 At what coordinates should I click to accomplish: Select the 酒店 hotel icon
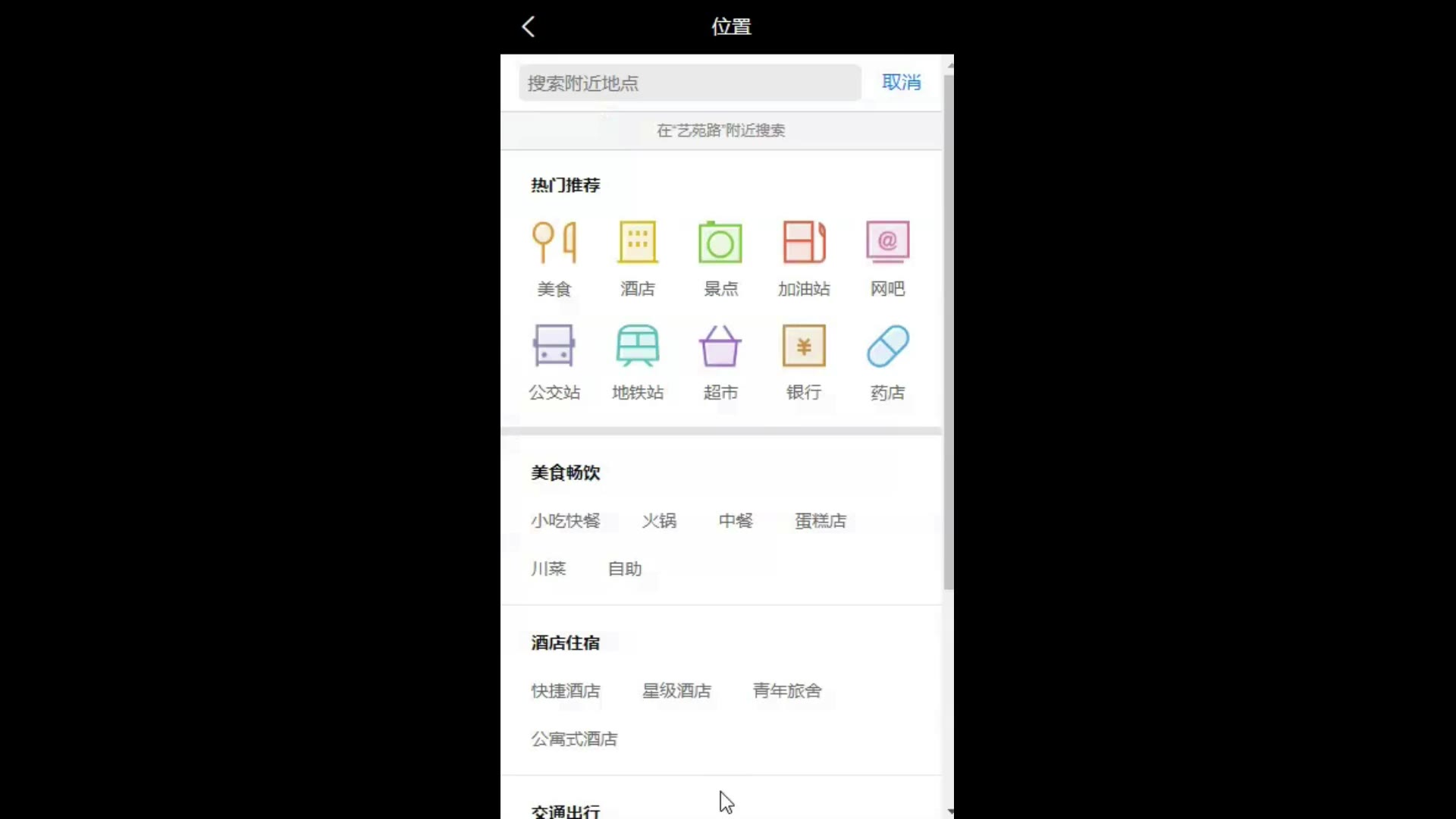tap(637, 243)
